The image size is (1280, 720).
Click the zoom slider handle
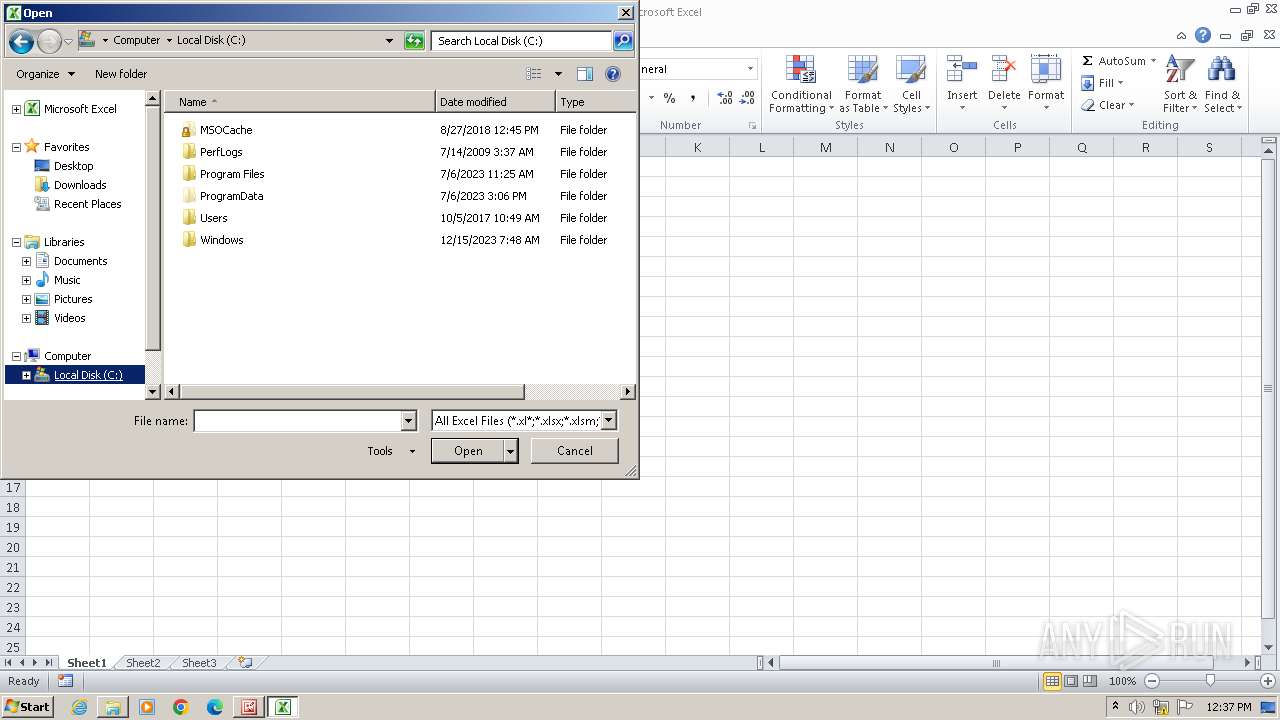(1210, 681)
